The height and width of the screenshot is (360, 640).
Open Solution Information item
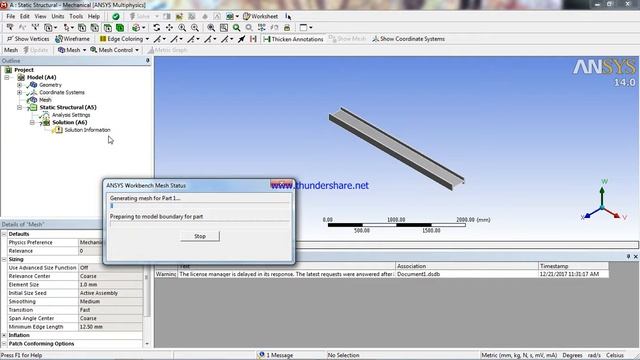pos(87,130)
